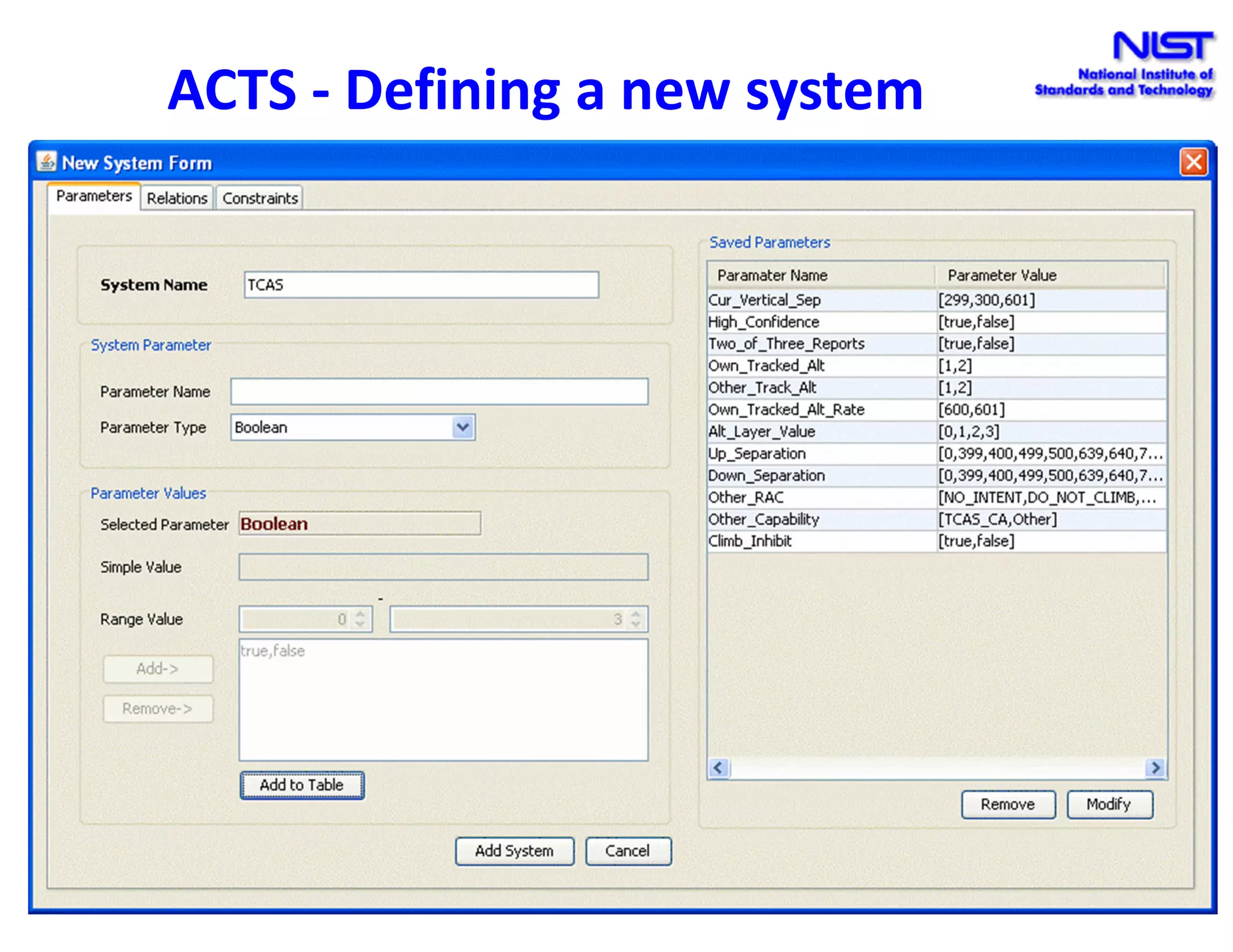This screenshot has width=1233, height=952.
Task: Select the Other_Capability row
Action: (937, 519)
